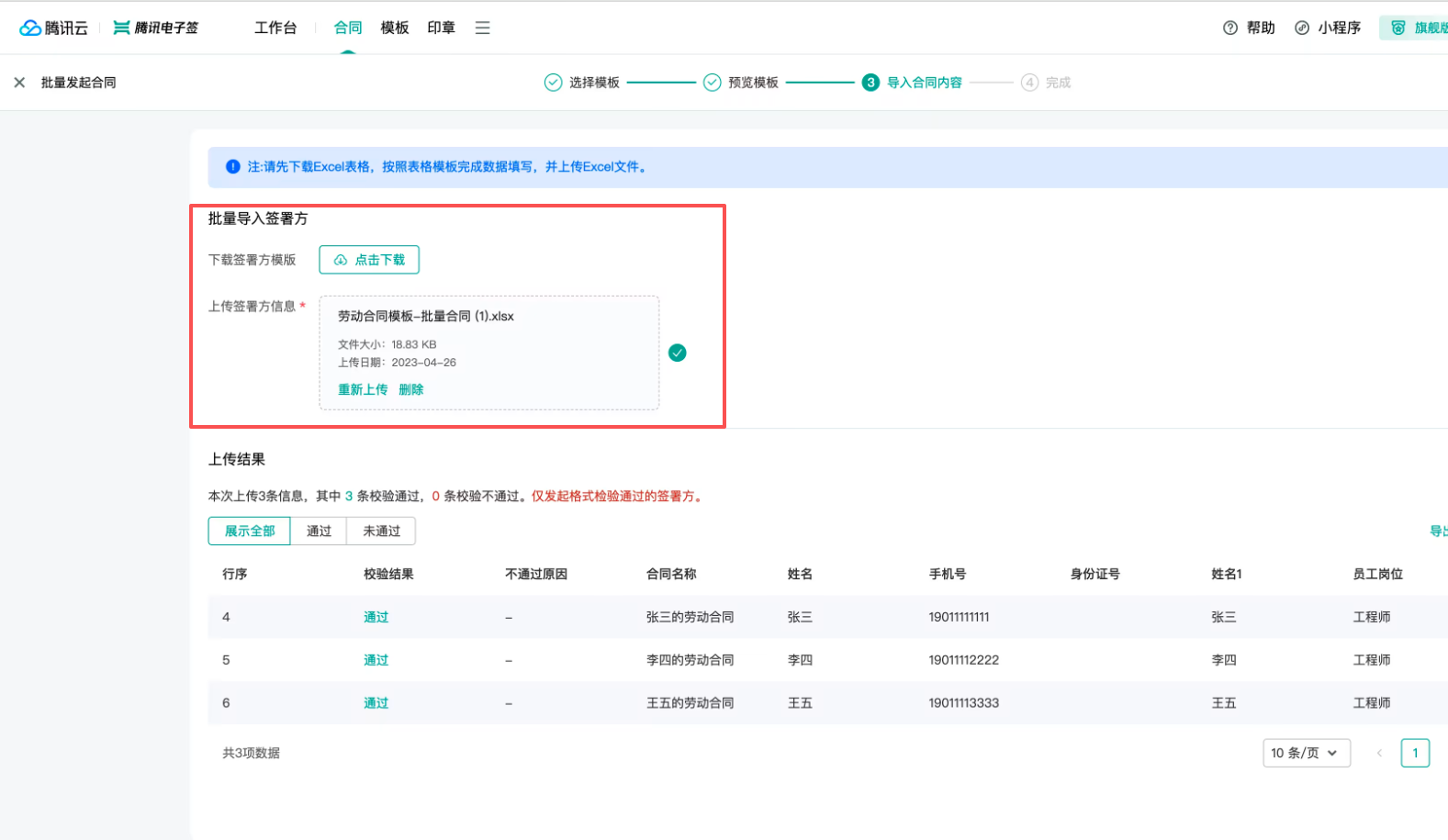Click the previous page arrow
The image size is (1448, 840).
point(1379,753)
